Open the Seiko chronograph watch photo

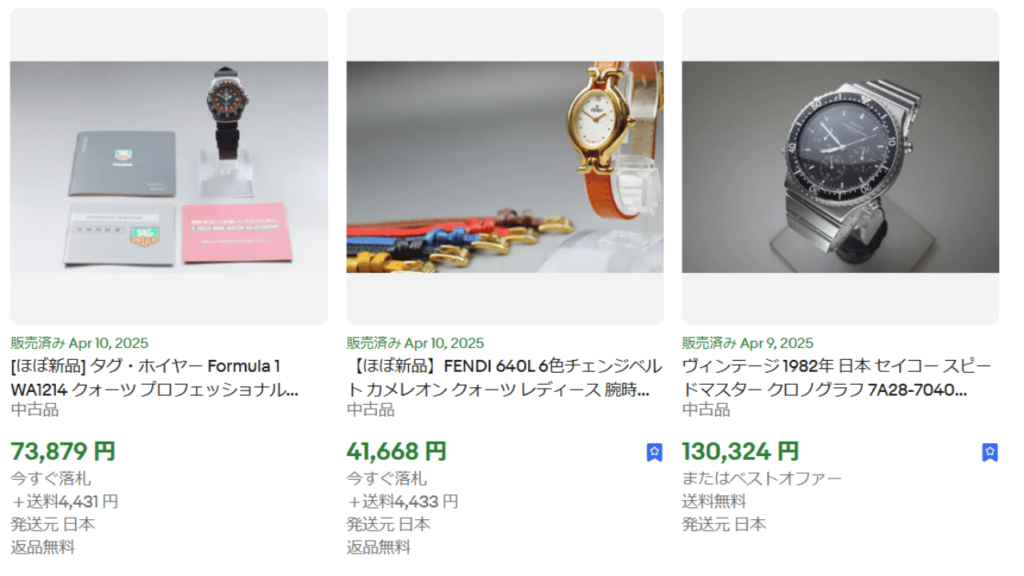click(840, 167)
